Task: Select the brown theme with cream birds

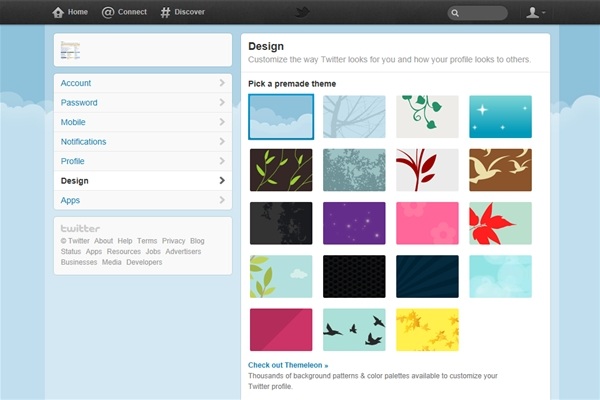Action: pos(501,170)
